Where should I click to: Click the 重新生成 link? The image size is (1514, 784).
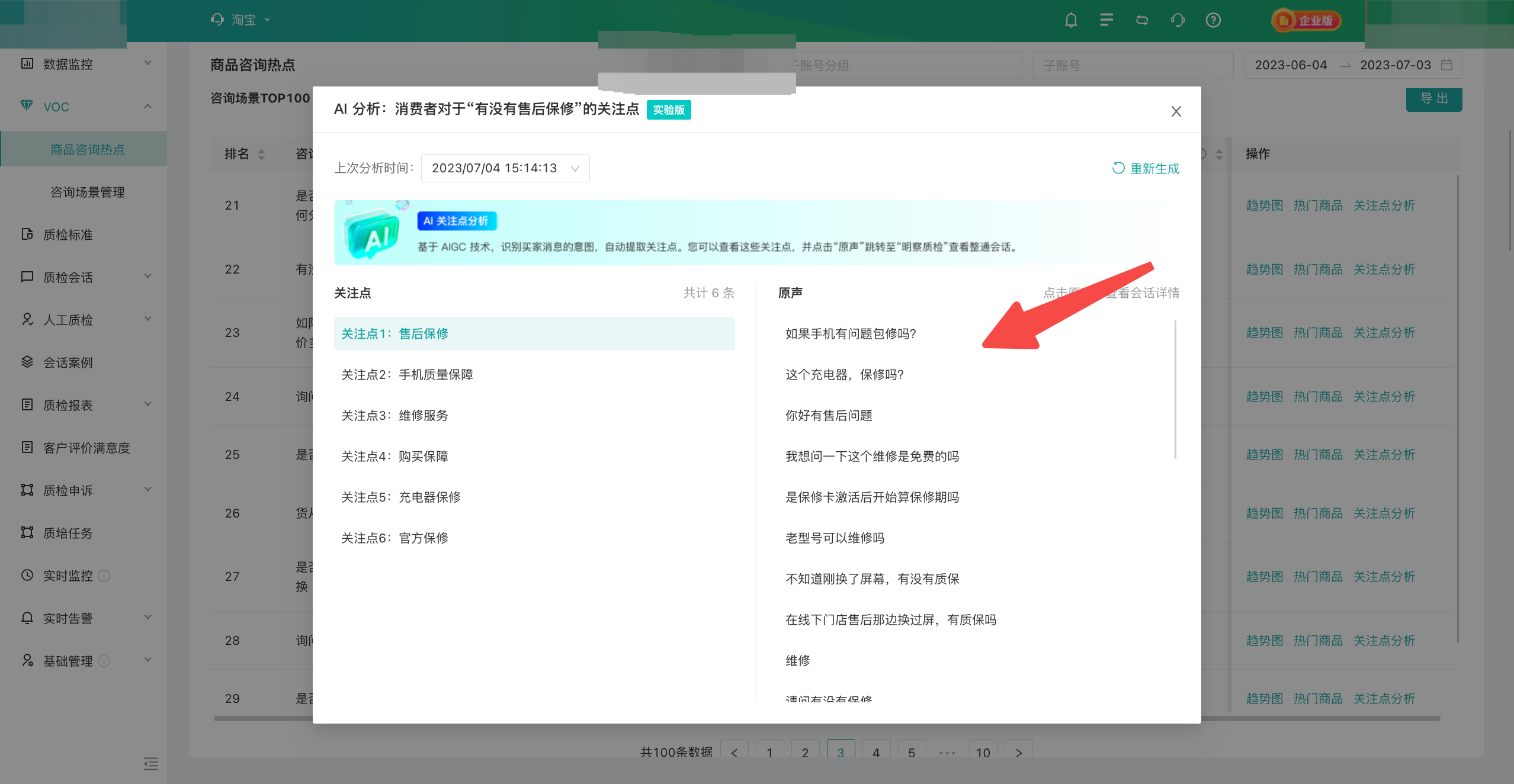pyautogui.click(x=1146, y=168)
